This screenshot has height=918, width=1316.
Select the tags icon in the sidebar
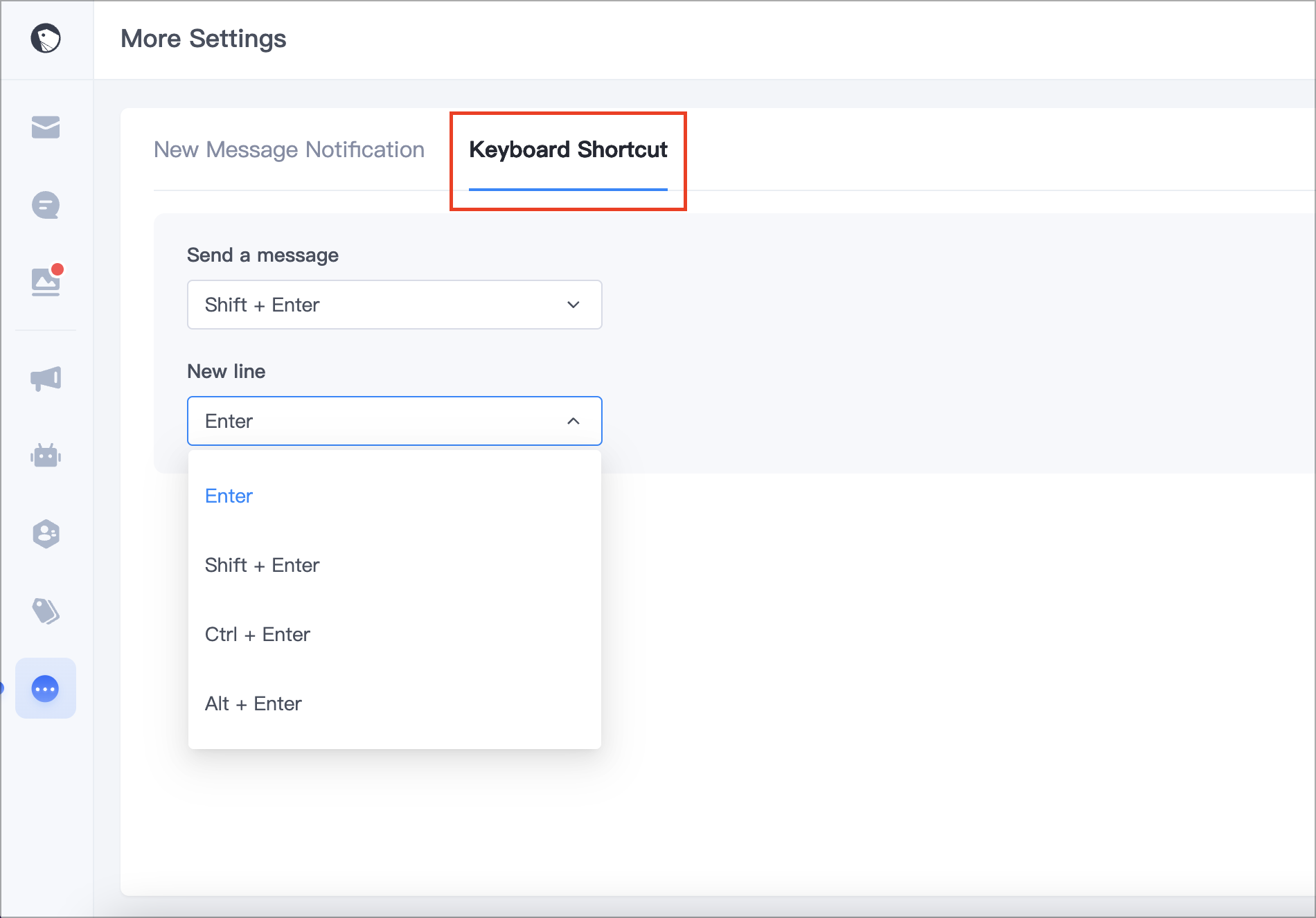coord(46,611)
